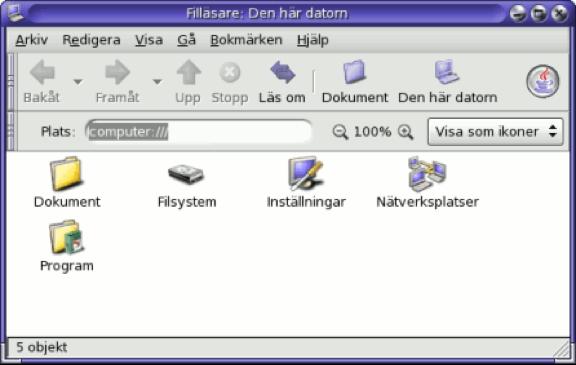Select the yellow Dokument folder icon
576x365 pixels.
pyautogui.click(x=66, y=173)
